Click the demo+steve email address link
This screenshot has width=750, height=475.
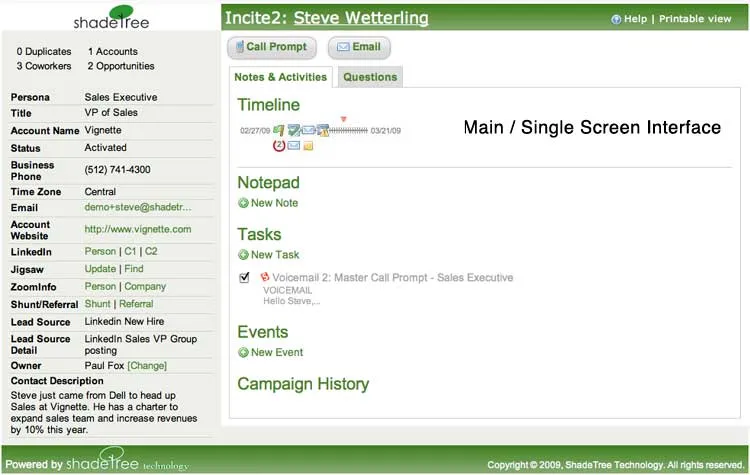pos(138,207)
